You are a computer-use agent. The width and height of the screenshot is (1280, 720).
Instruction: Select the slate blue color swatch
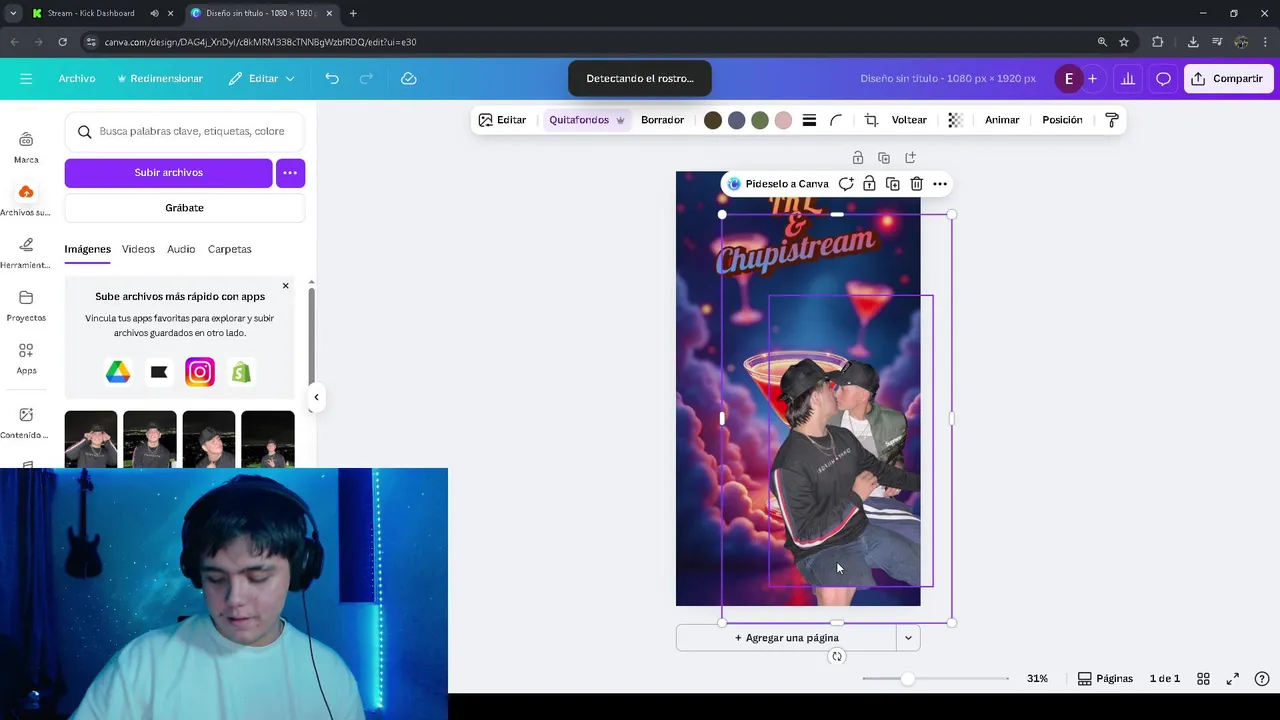click(737, 120)
